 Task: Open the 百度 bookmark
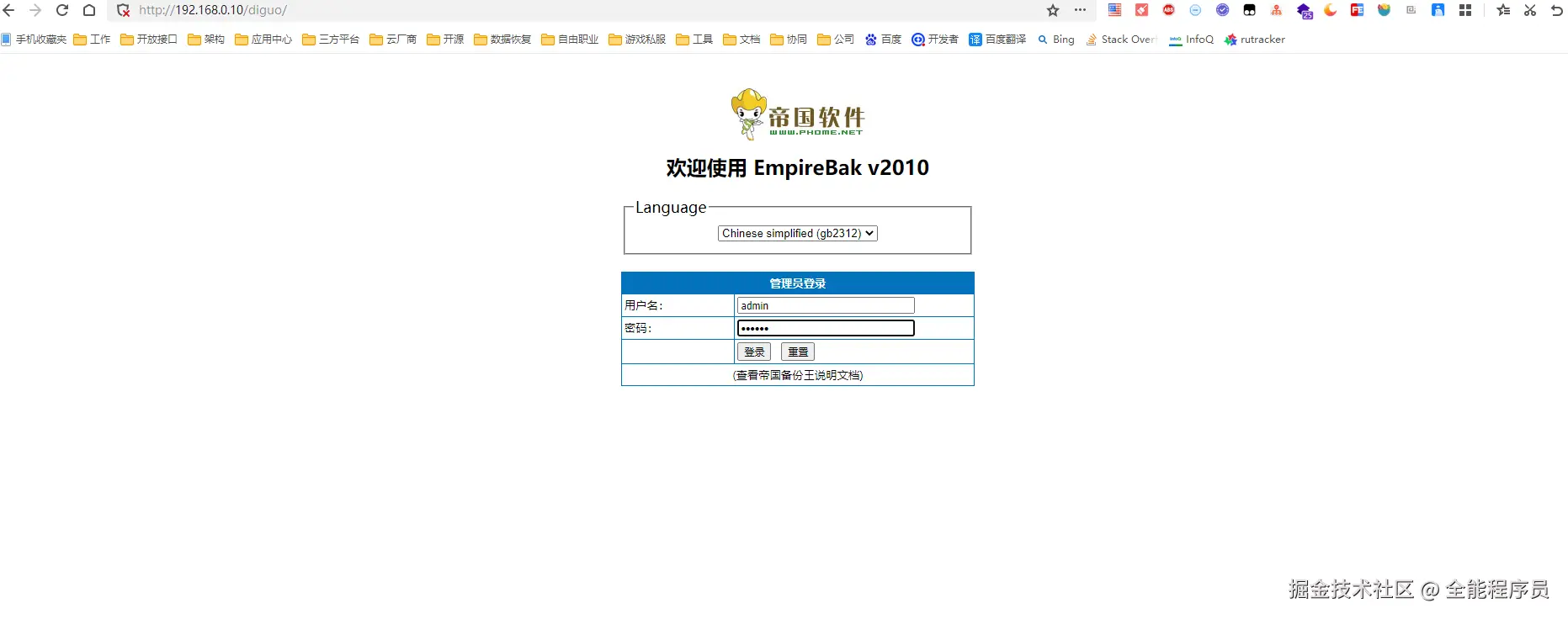tap(883, 40)
